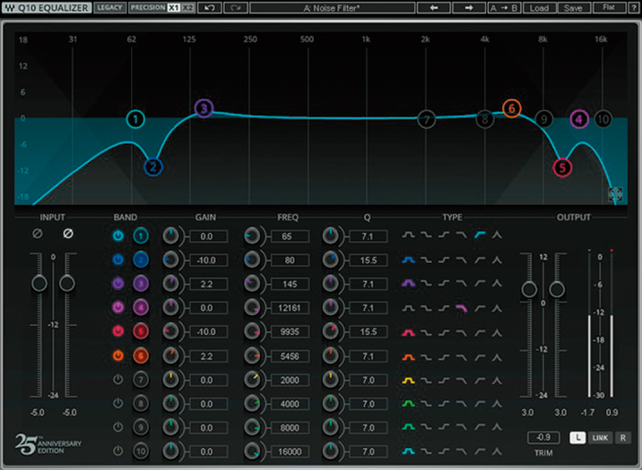This screenshot has width=642, height=470.
Task: Select node 3 on the EQ curve
Action: pos(204,108)
